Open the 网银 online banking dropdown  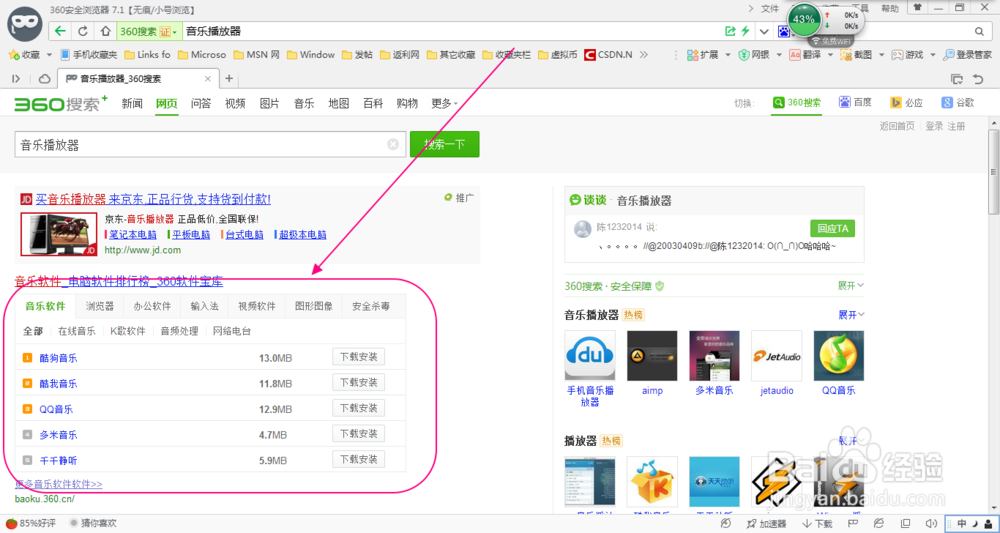click(x=760, y=55)
